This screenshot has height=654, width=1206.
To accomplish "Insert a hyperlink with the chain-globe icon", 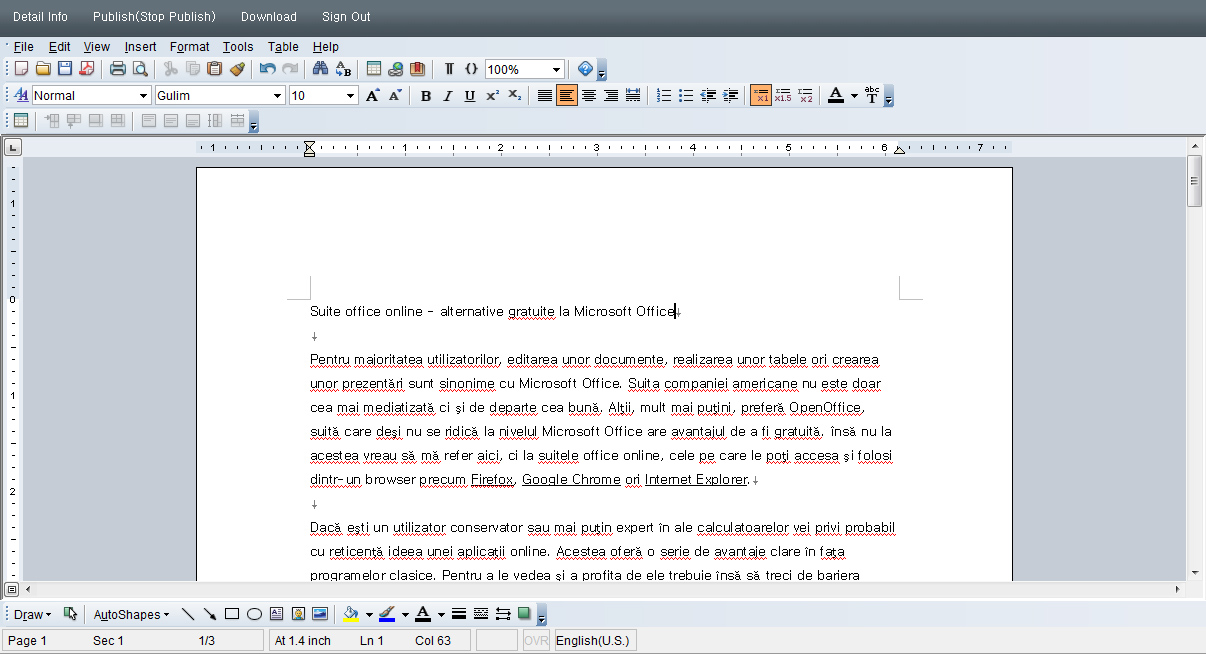I will [x=396, y=69].
